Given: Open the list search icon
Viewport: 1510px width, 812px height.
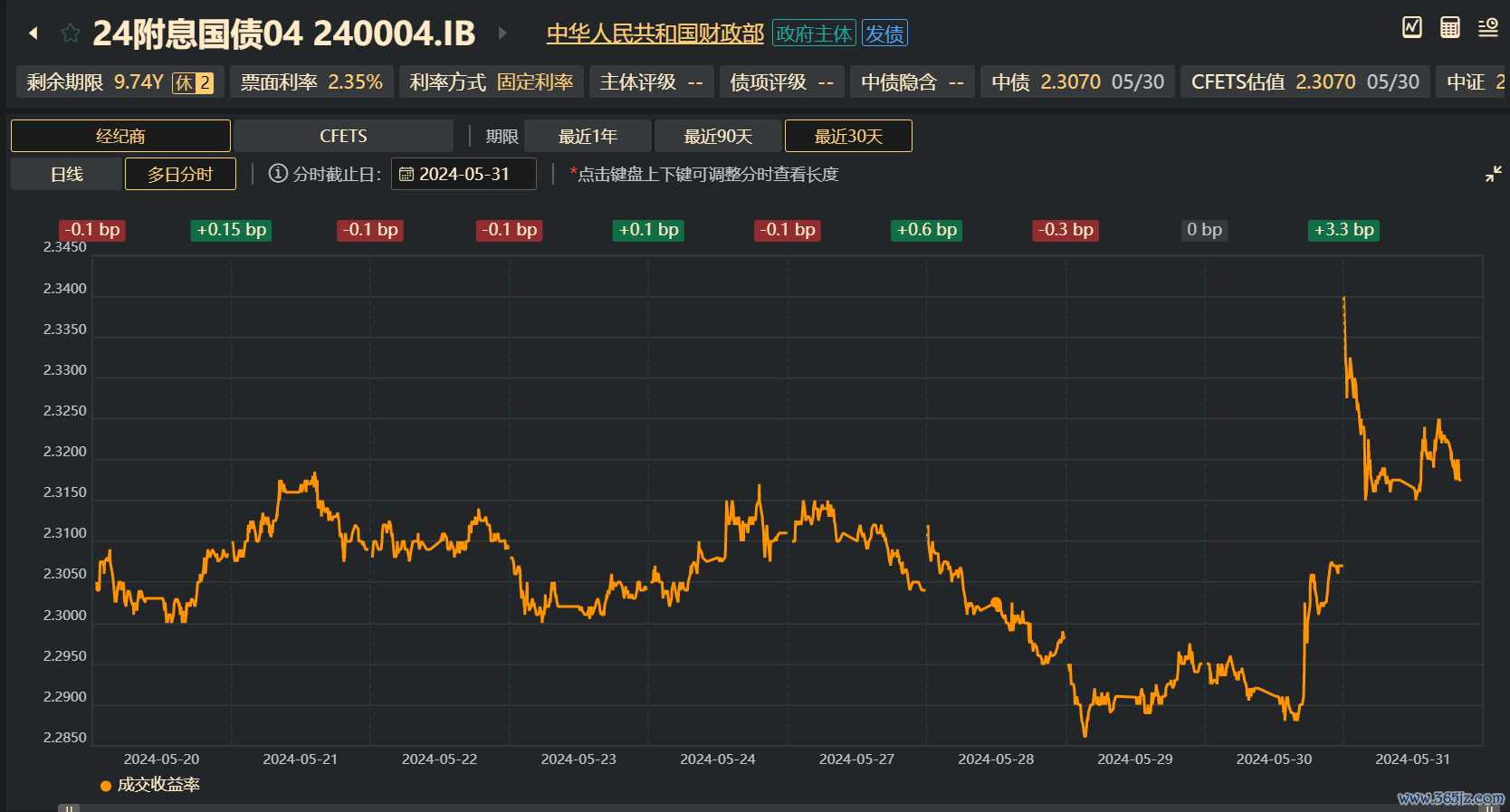Looking at the screenshot, I should tap(1488, 27).
